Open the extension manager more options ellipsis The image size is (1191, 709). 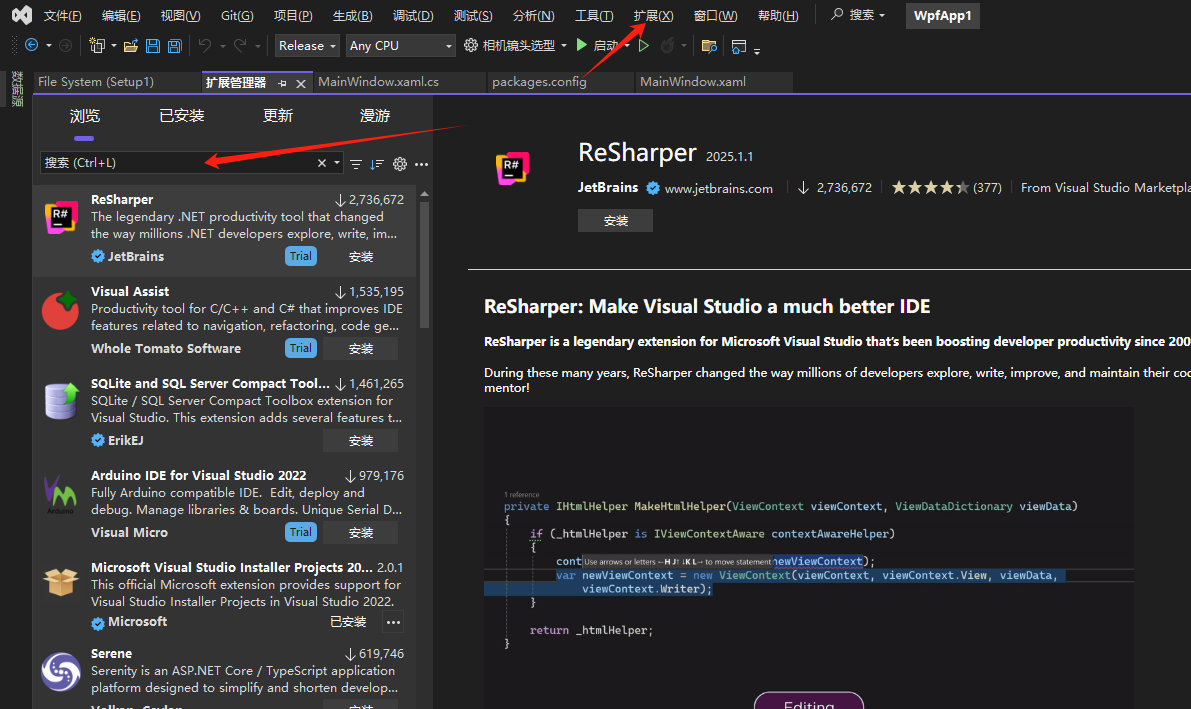(x=422, y=163)
